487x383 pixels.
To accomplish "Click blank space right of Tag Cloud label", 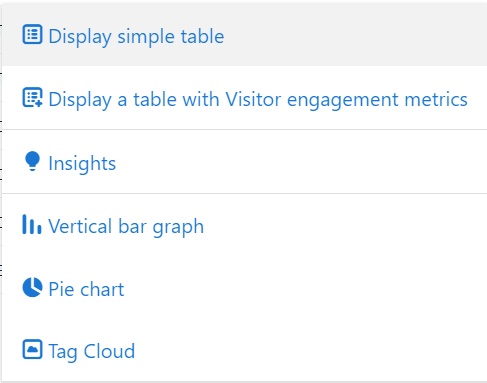I will point(310,351).
